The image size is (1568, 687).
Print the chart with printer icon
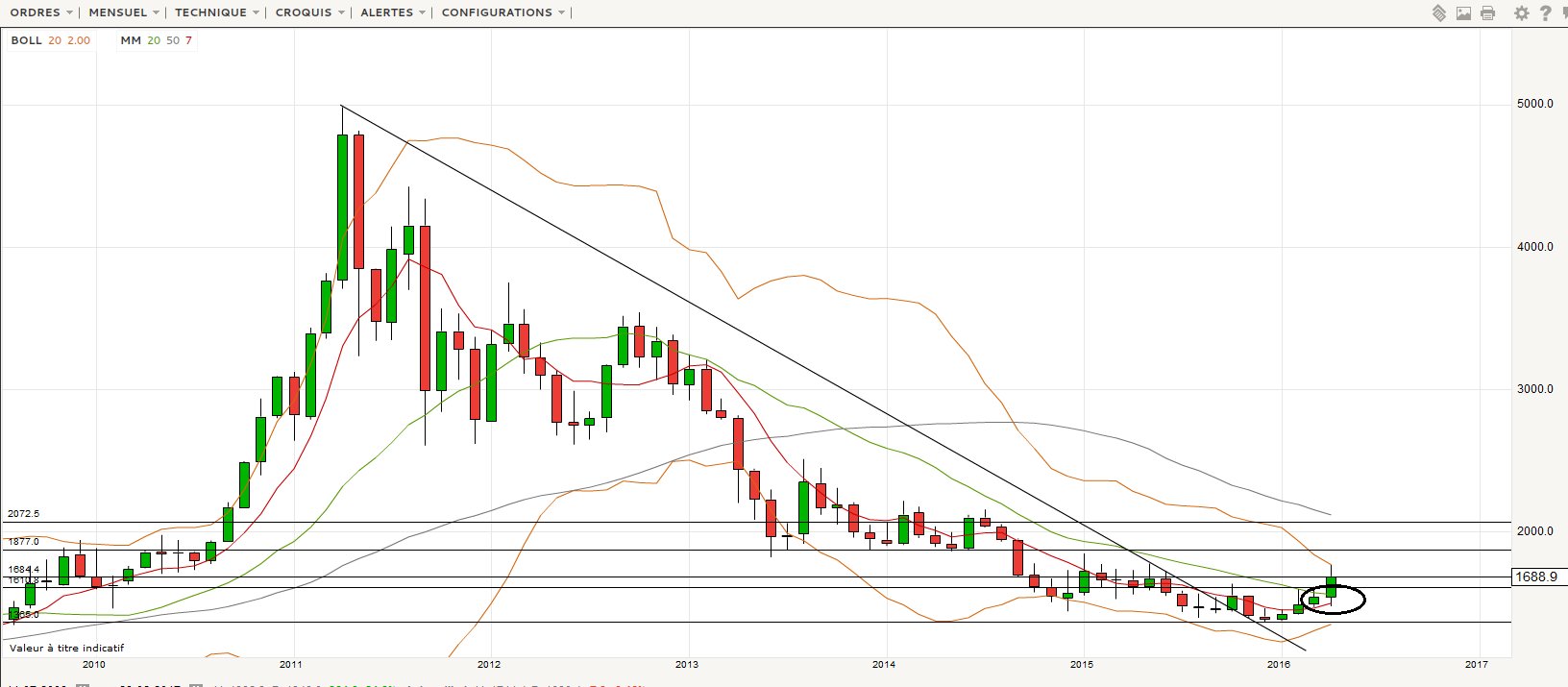coord(1488,13)
